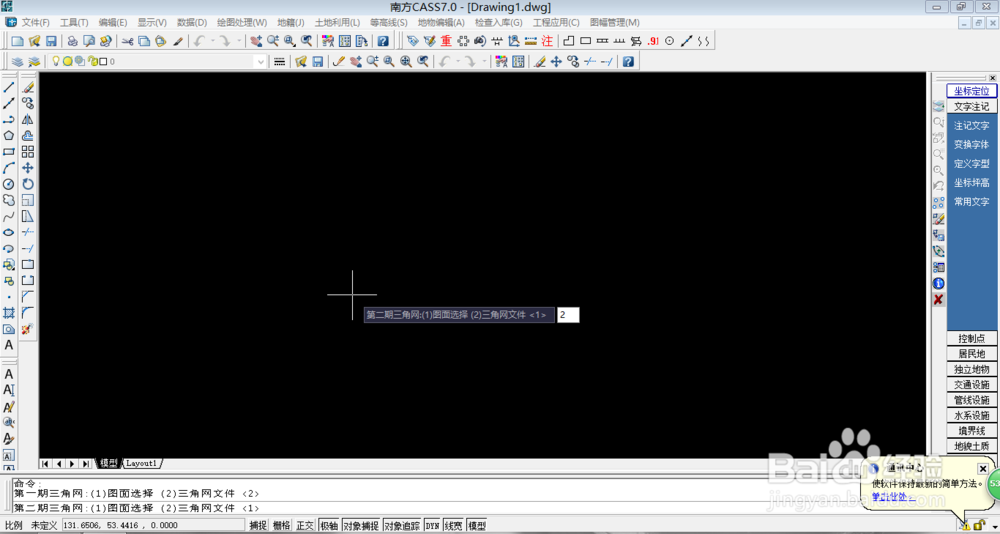The width and height of the screenshot is (1000, 534).
Task: Toggle the 对象追踪 object tracking
Action: 402,526
